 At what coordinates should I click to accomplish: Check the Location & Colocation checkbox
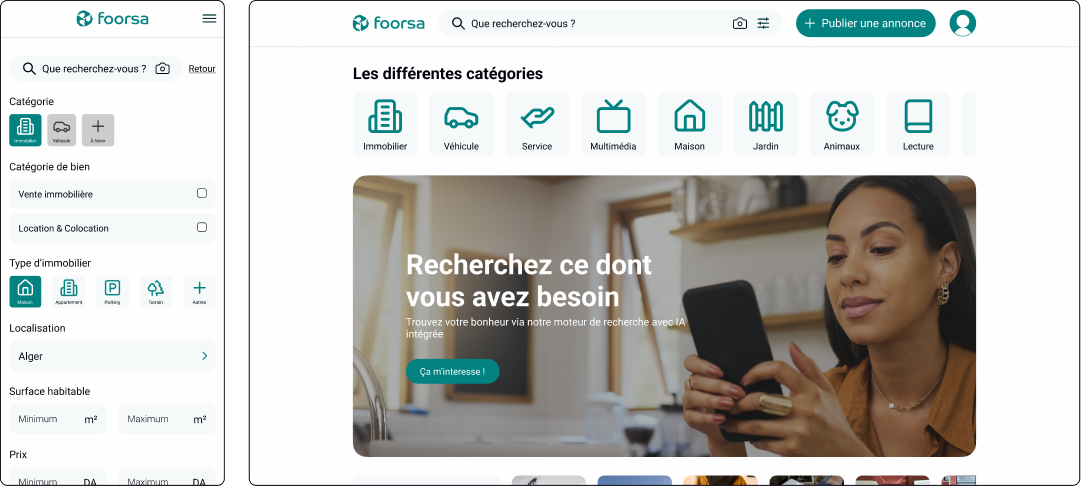tap(202, 227)
